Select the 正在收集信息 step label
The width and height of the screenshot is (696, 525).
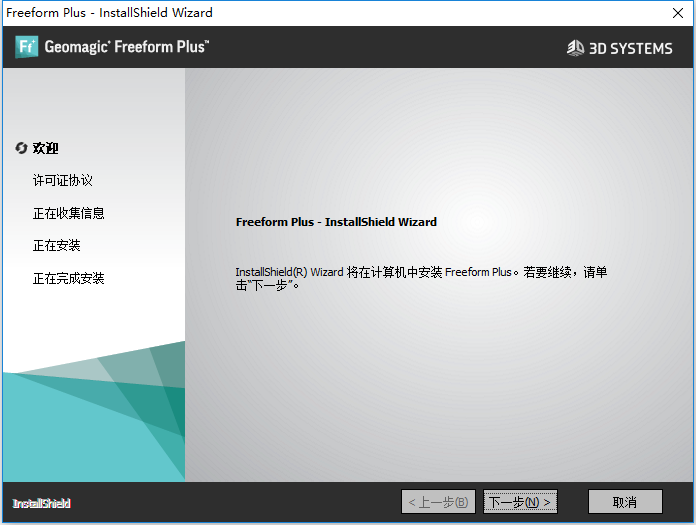(x=68, y=213)
